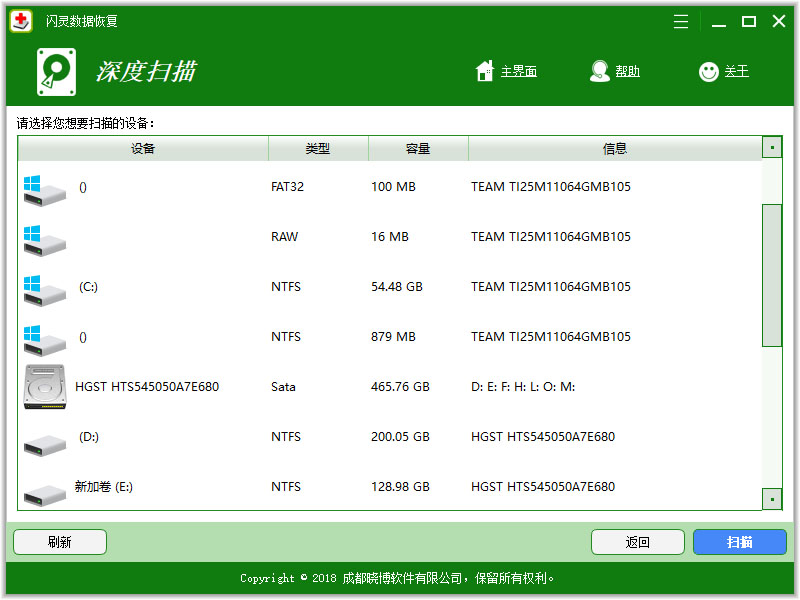This screenshot has height=600, width=800.
Task: Sort by the 设备 column header
Action: pos(143,148)
